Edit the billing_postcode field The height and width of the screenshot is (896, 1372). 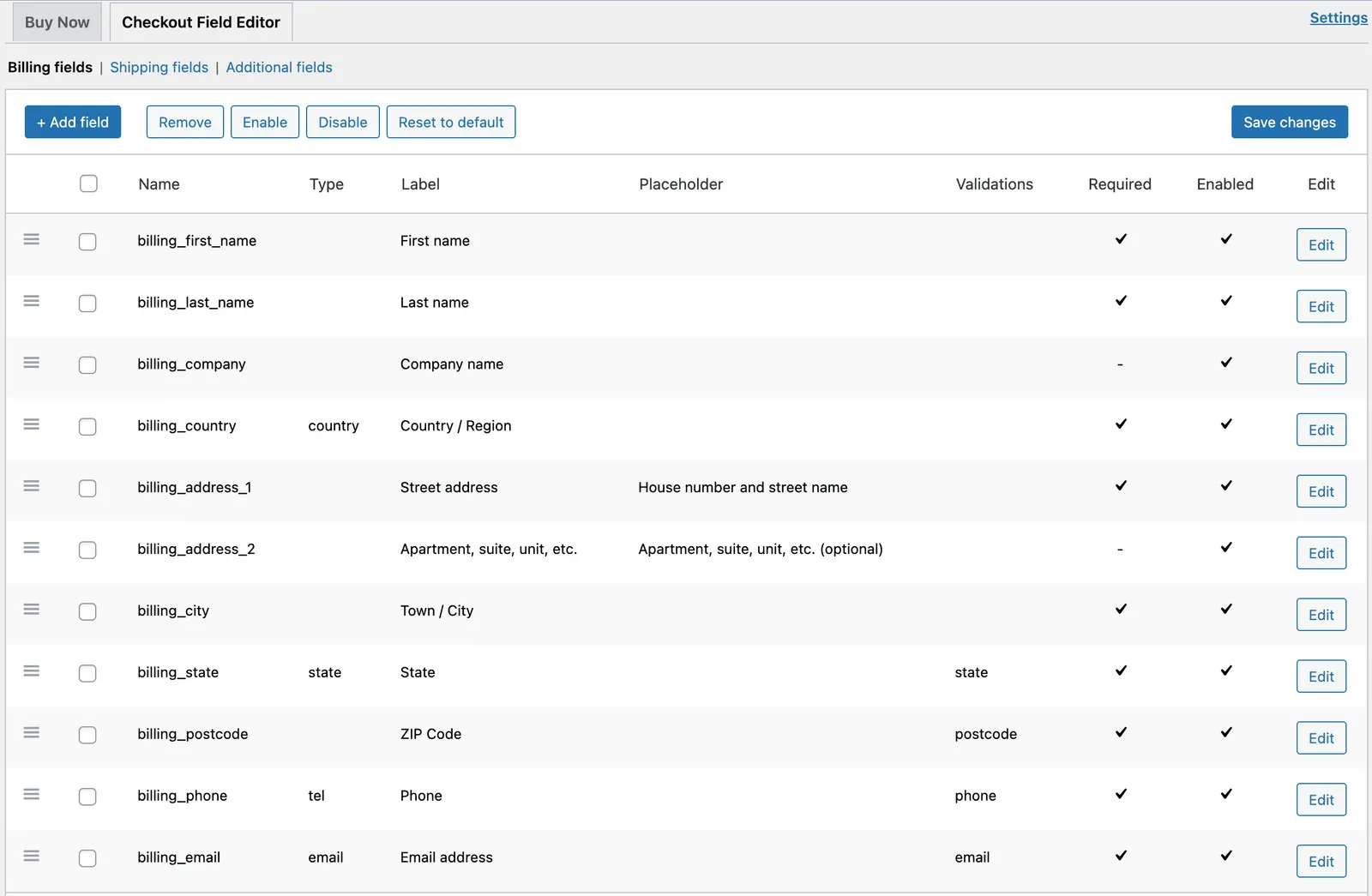click(1321, 738)
